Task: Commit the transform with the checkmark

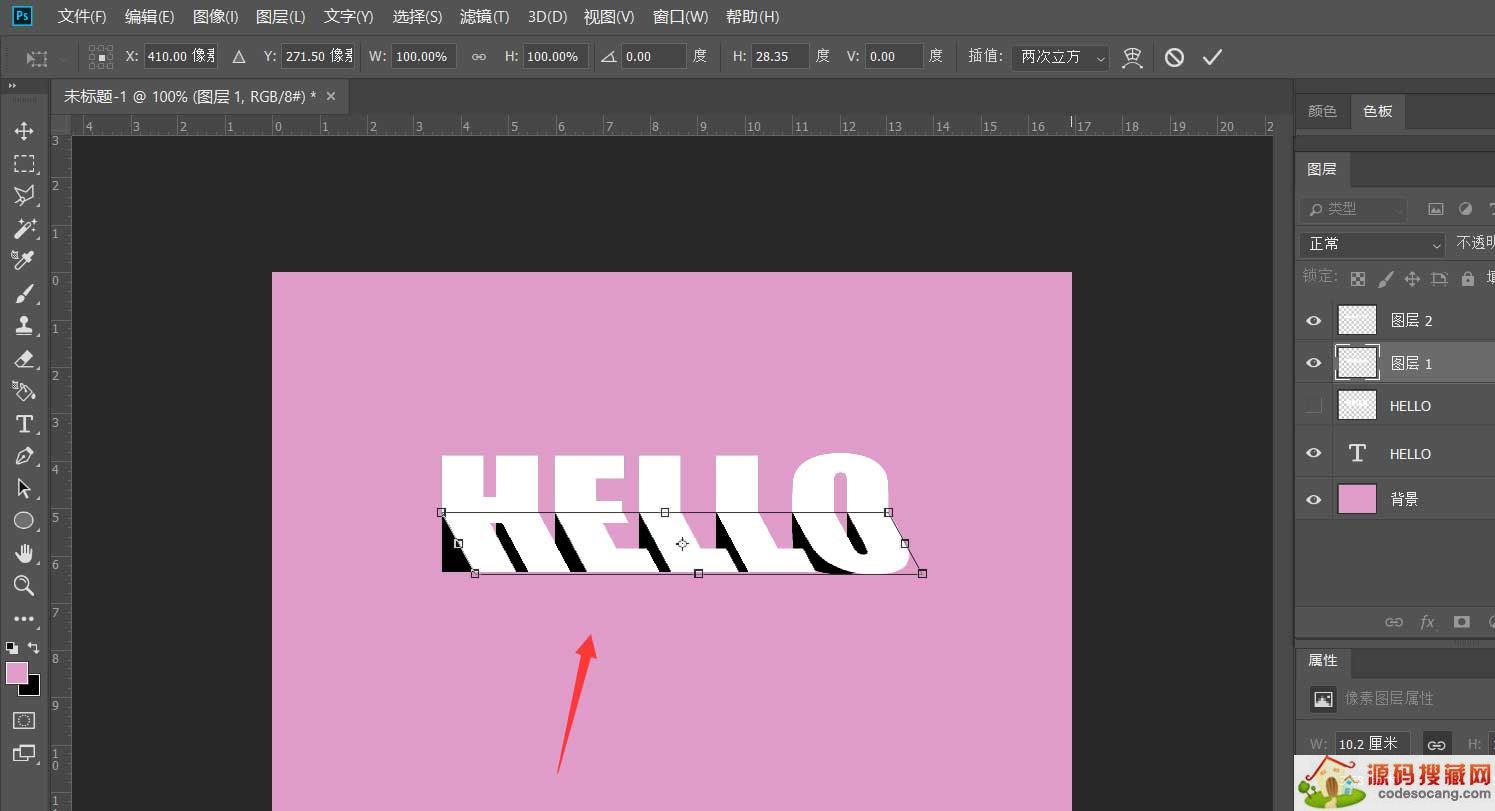Action: 1212,57
